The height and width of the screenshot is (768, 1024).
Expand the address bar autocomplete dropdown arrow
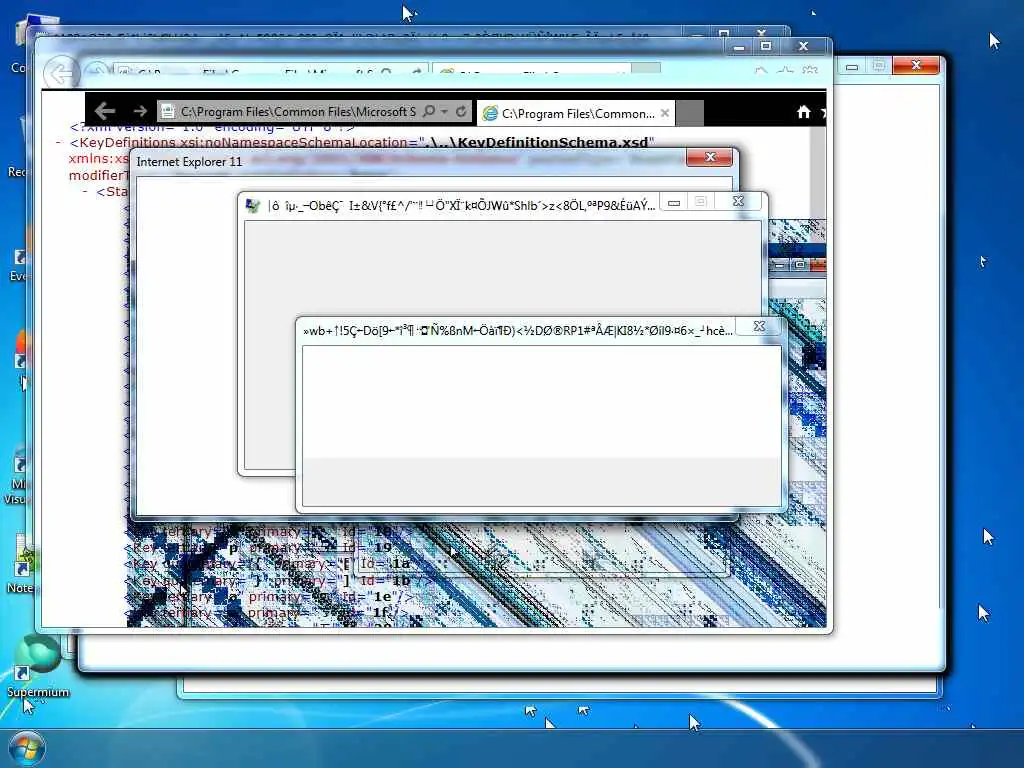(445, 112)
